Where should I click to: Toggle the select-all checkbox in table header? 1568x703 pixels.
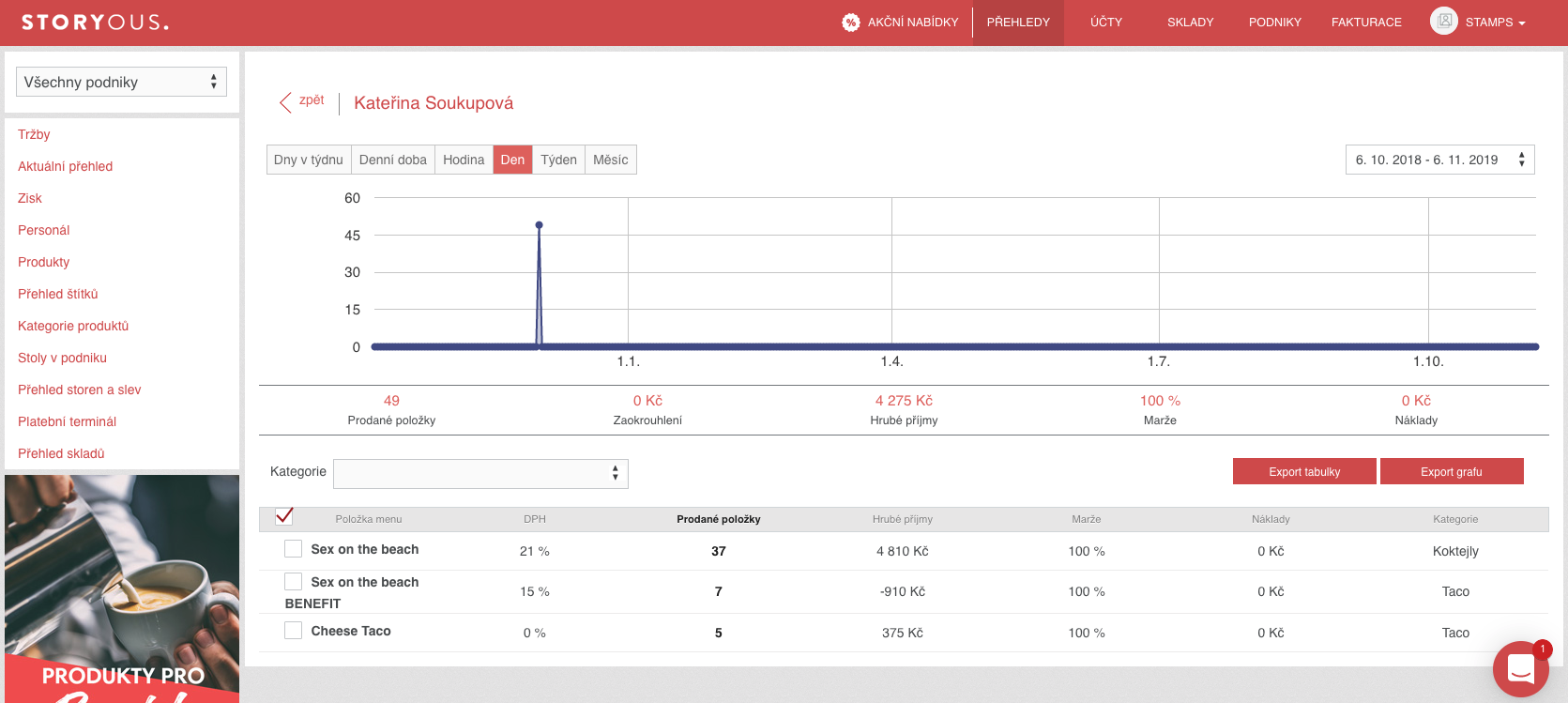(284, 516)
